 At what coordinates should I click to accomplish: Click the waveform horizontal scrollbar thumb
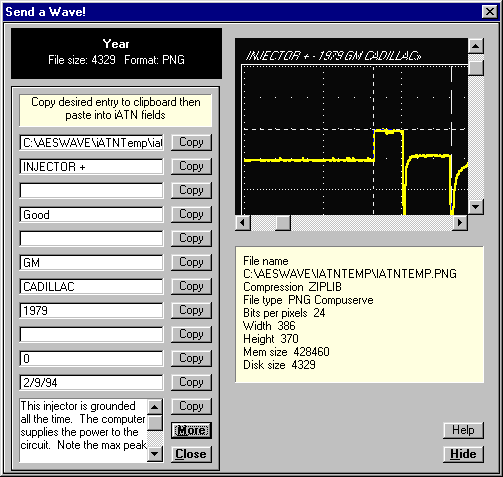pos(283,222)
